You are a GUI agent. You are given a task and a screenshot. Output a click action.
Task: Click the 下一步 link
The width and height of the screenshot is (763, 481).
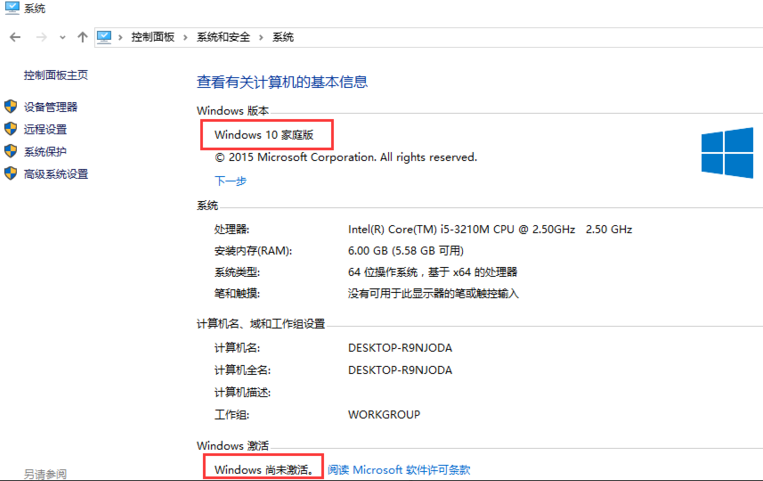[230, 181]
